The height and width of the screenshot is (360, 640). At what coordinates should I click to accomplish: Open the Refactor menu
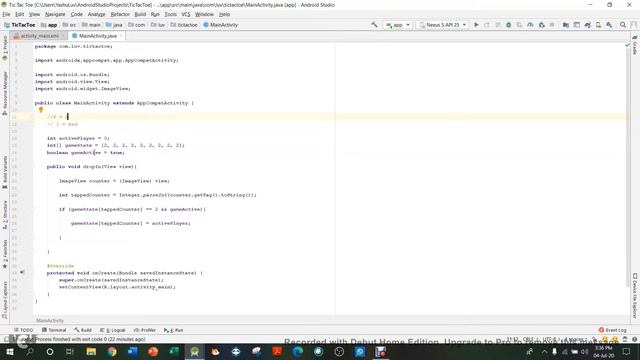(120, 14)
